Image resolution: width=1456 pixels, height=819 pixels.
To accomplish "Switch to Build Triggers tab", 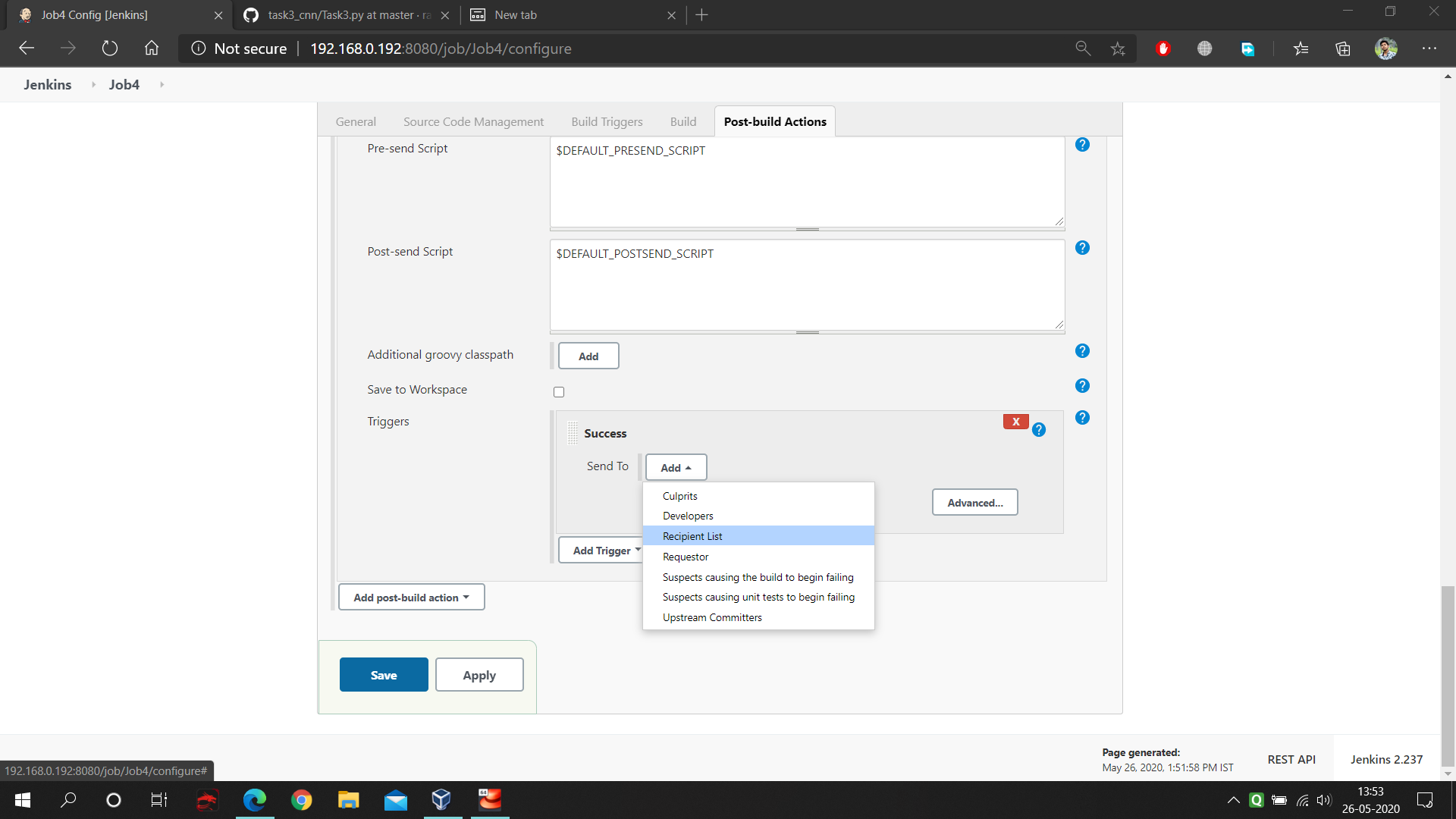I will (607, 121).
